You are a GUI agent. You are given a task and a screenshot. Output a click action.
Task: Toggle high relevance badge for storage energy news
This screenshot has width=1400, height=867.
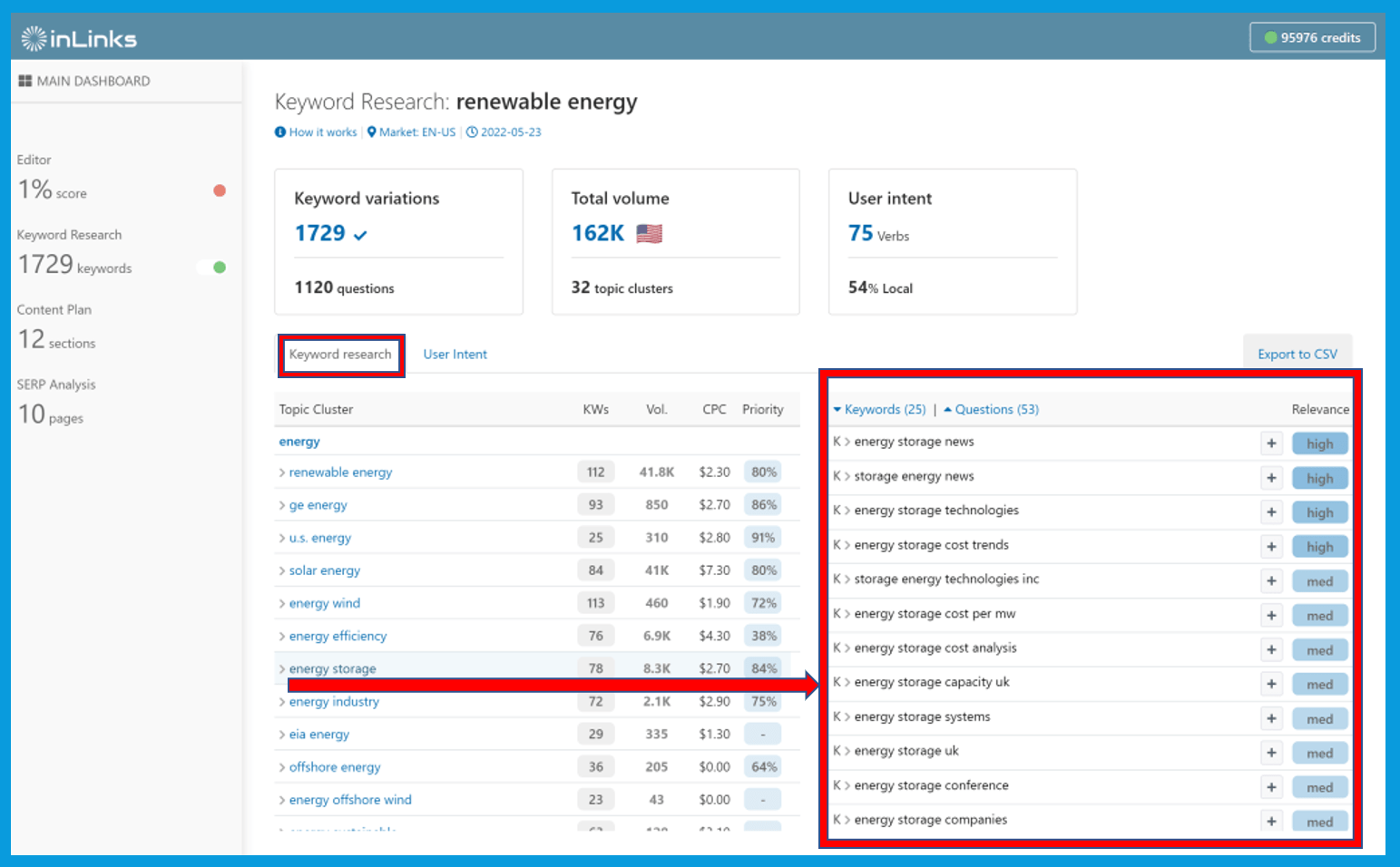click(1320, 478)
